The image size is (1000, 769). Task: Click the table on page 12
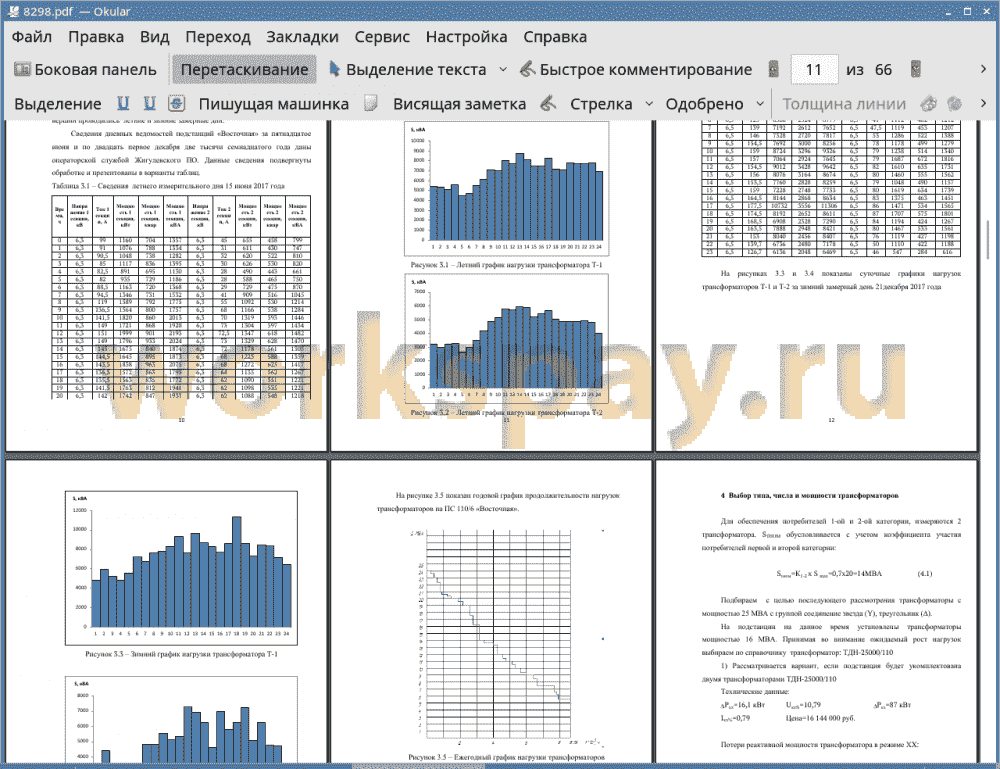click(x=831, y=188)
